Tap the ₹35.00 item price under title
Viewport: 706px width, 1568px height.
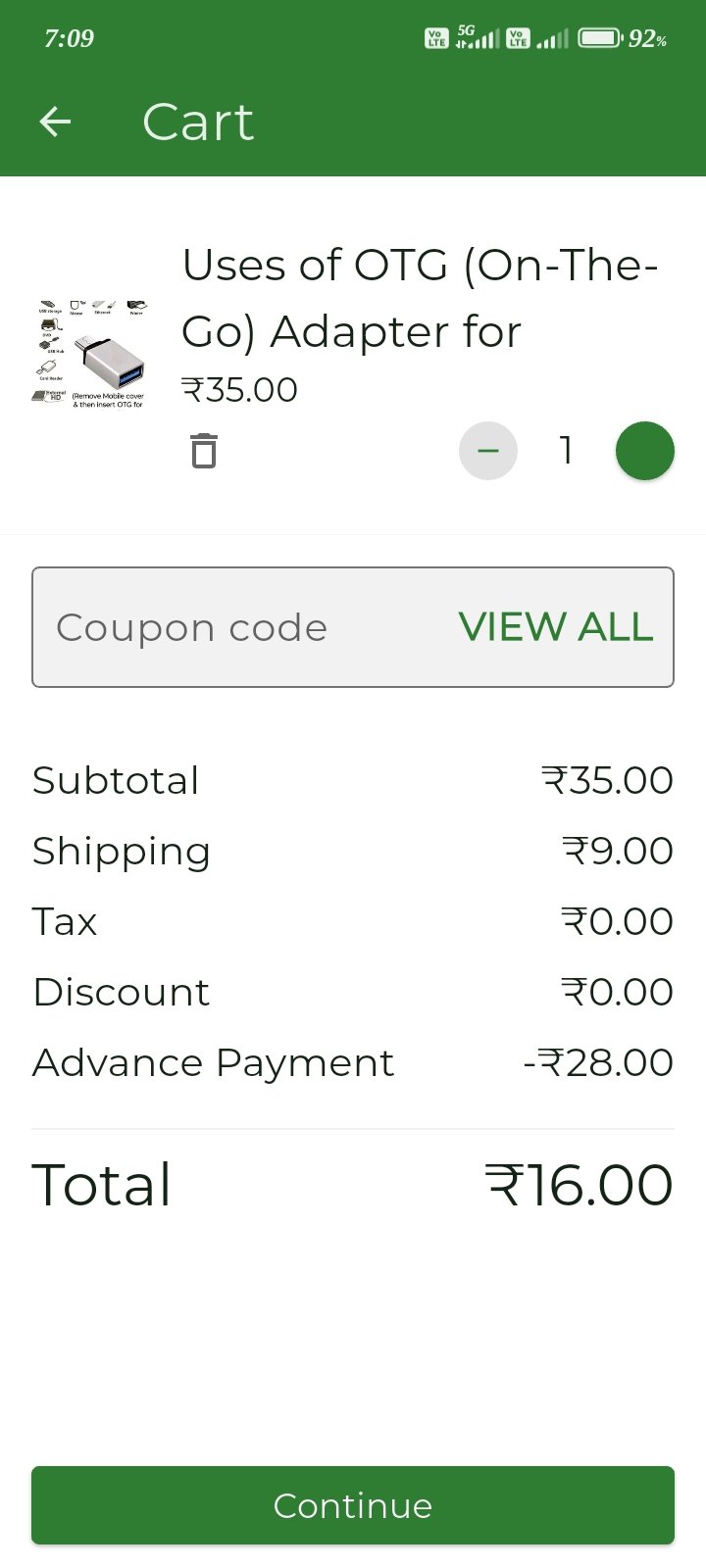(x=240, y=390)
